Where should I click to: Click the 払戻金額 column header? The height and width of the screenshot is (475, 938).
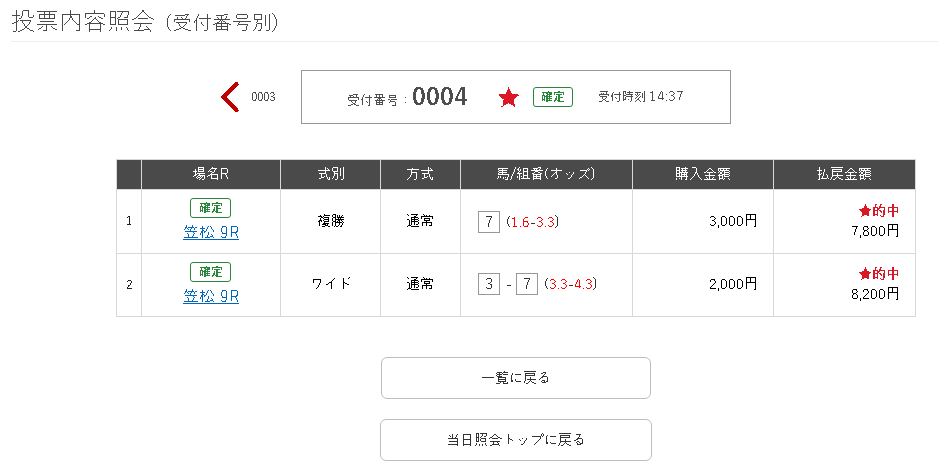pyautogui.click(x=844, y=174)
